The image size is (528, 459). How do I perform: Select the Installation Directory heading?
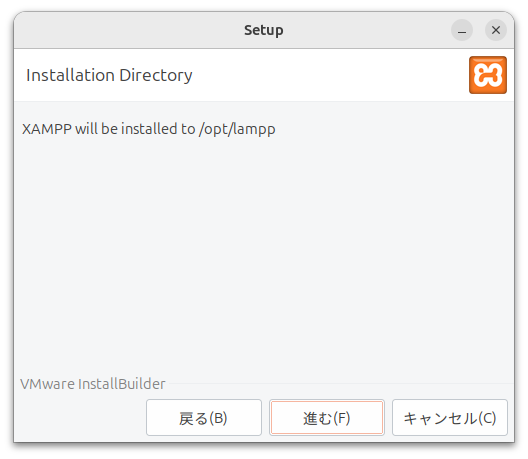(109, 75)
